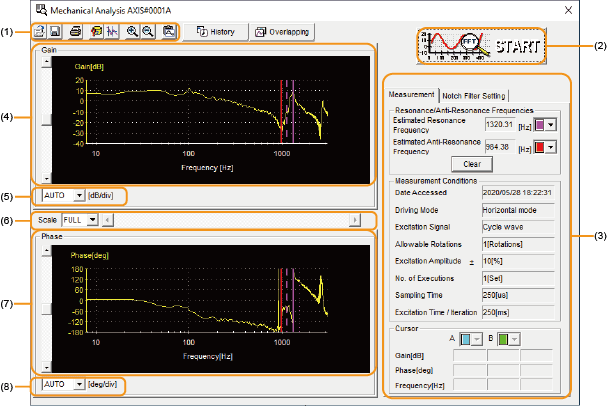Click the zoom out magnifier icon
This screenshot has width=607, height=406.
149,32
